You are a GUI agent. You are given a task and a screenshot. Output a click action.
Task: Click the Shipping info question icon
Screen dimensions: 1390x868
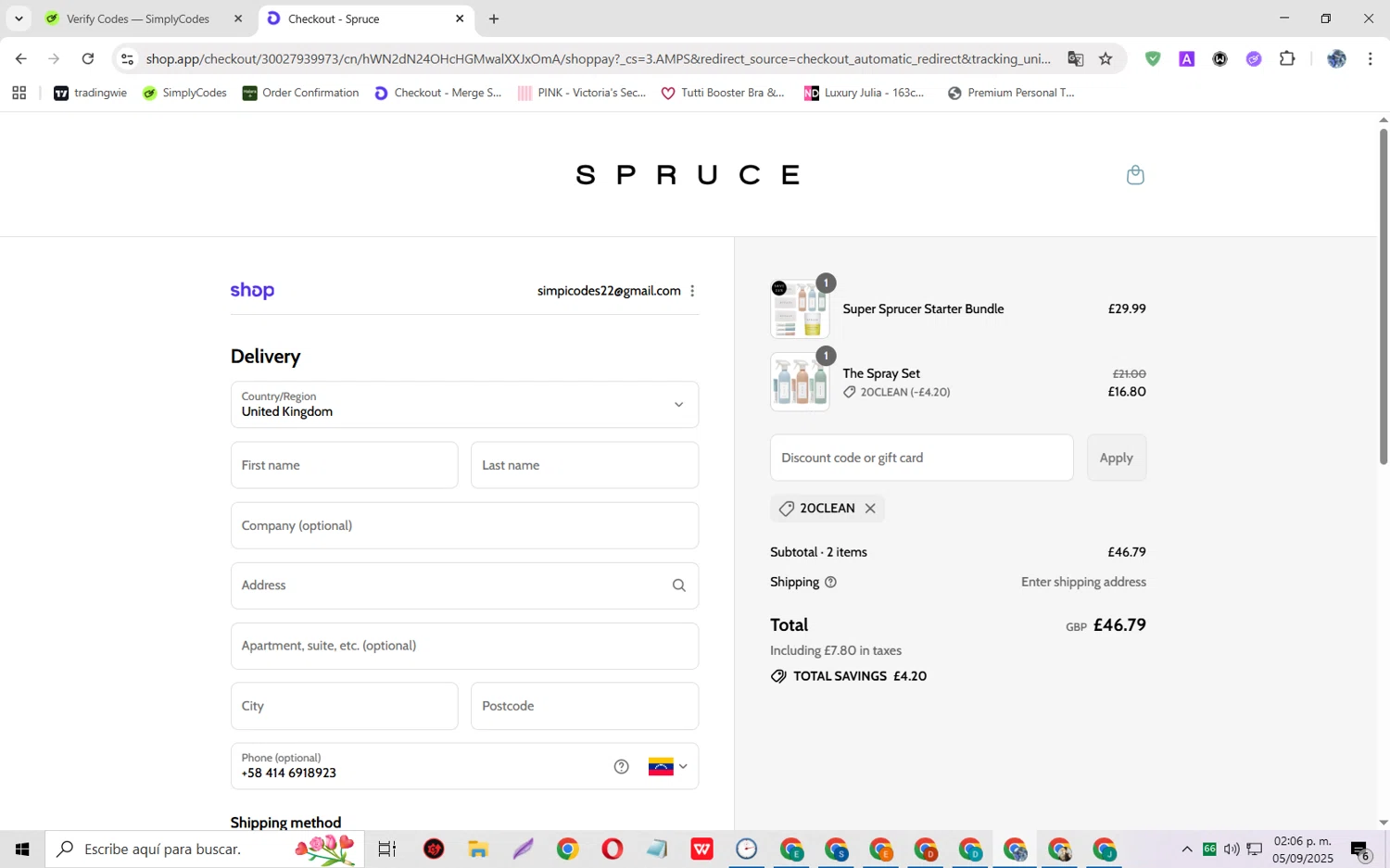tap(830, 583)
